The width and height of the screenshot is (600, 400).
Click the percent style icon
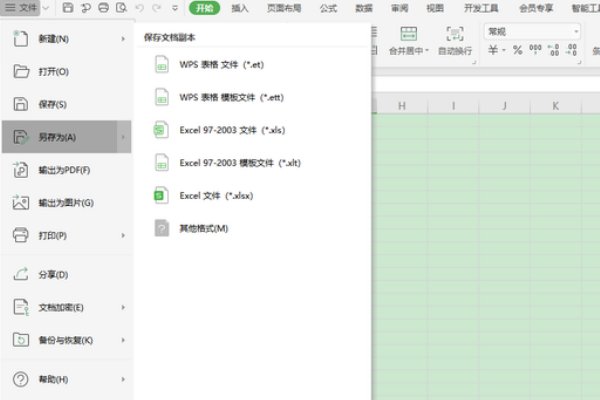518,50
